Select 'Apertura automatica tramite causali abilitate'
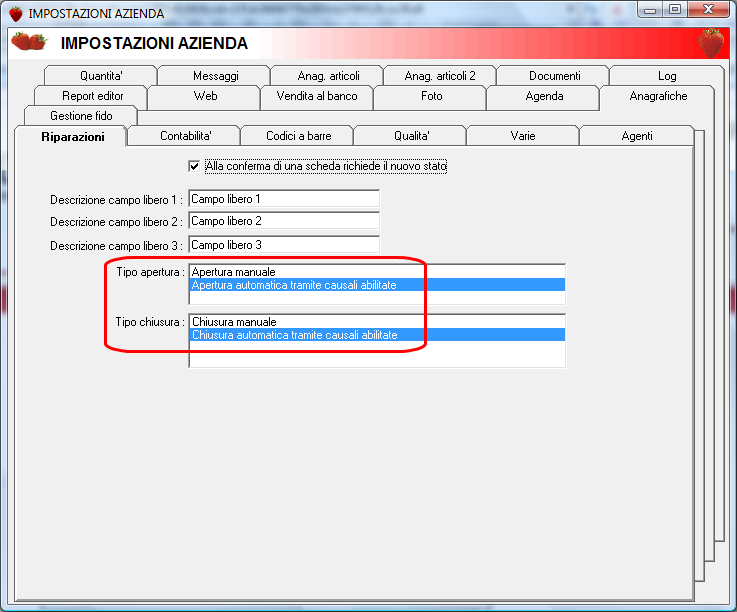 (x=377, y=285)
